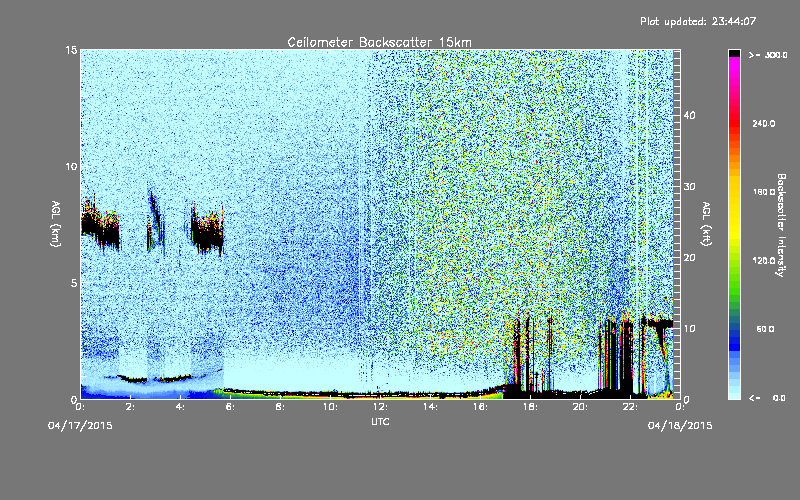Click the 4: hour tick on the time axis
The image size is (800, 500).
[x=181, y=407]
